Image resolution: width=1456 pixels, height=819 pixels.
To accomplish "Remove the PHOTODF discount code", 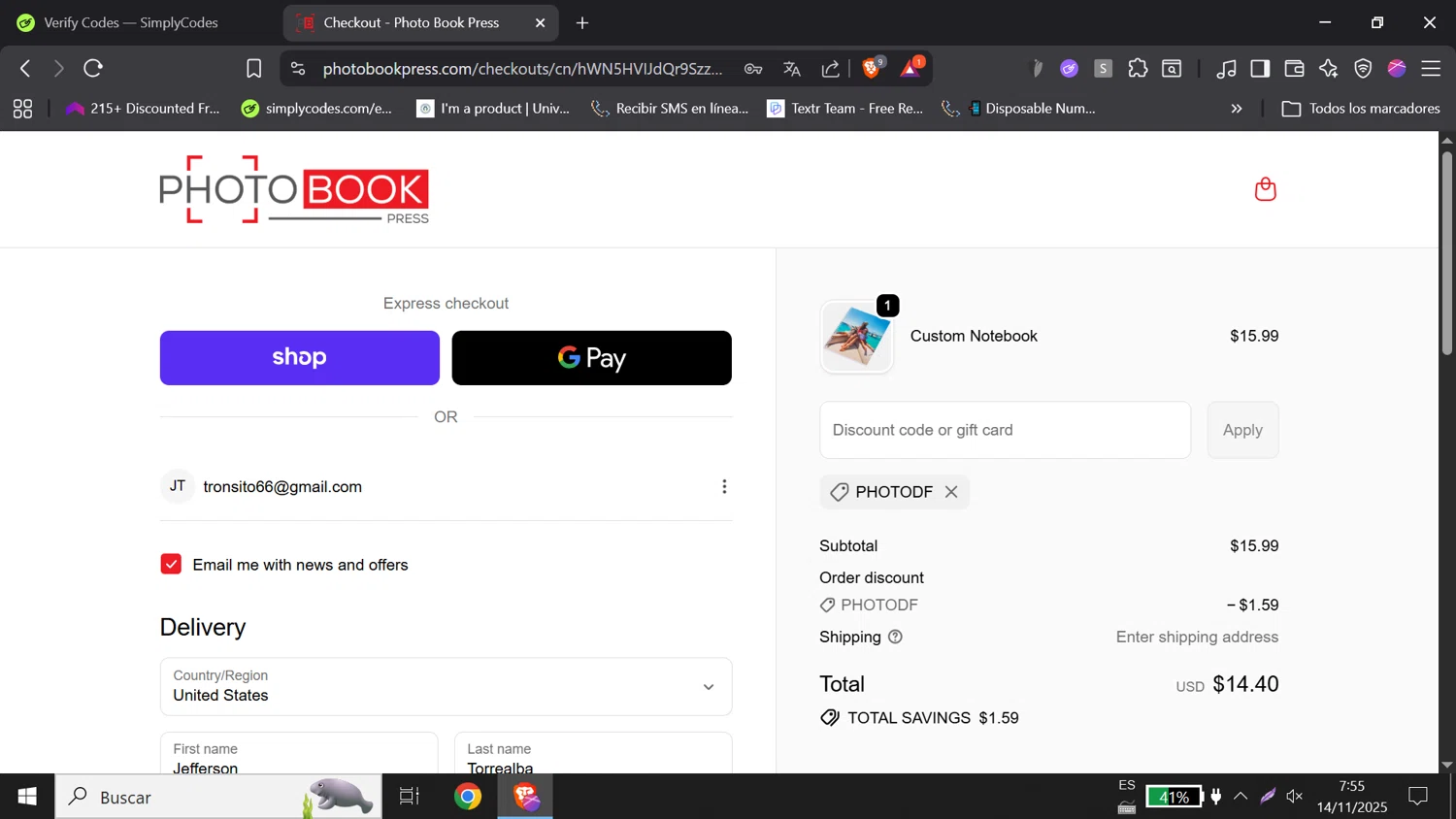I will 951,492.
